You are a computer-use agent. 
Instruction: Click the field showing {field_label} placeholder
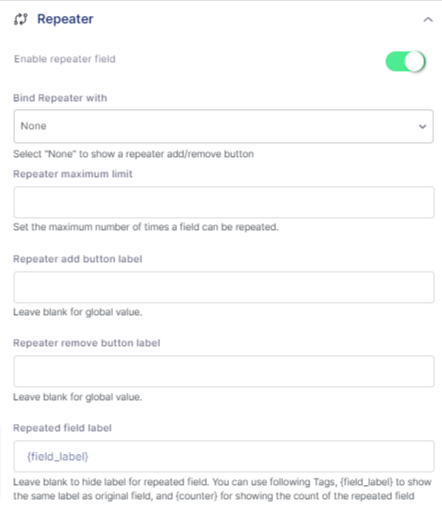pos(224,456)
